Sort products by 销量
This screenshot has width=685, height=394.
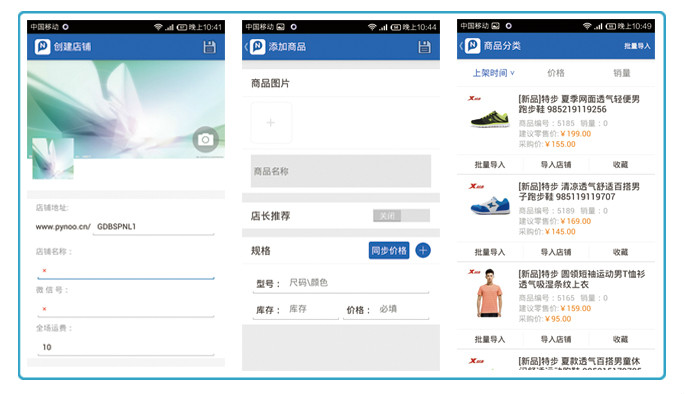pos(622,73)
